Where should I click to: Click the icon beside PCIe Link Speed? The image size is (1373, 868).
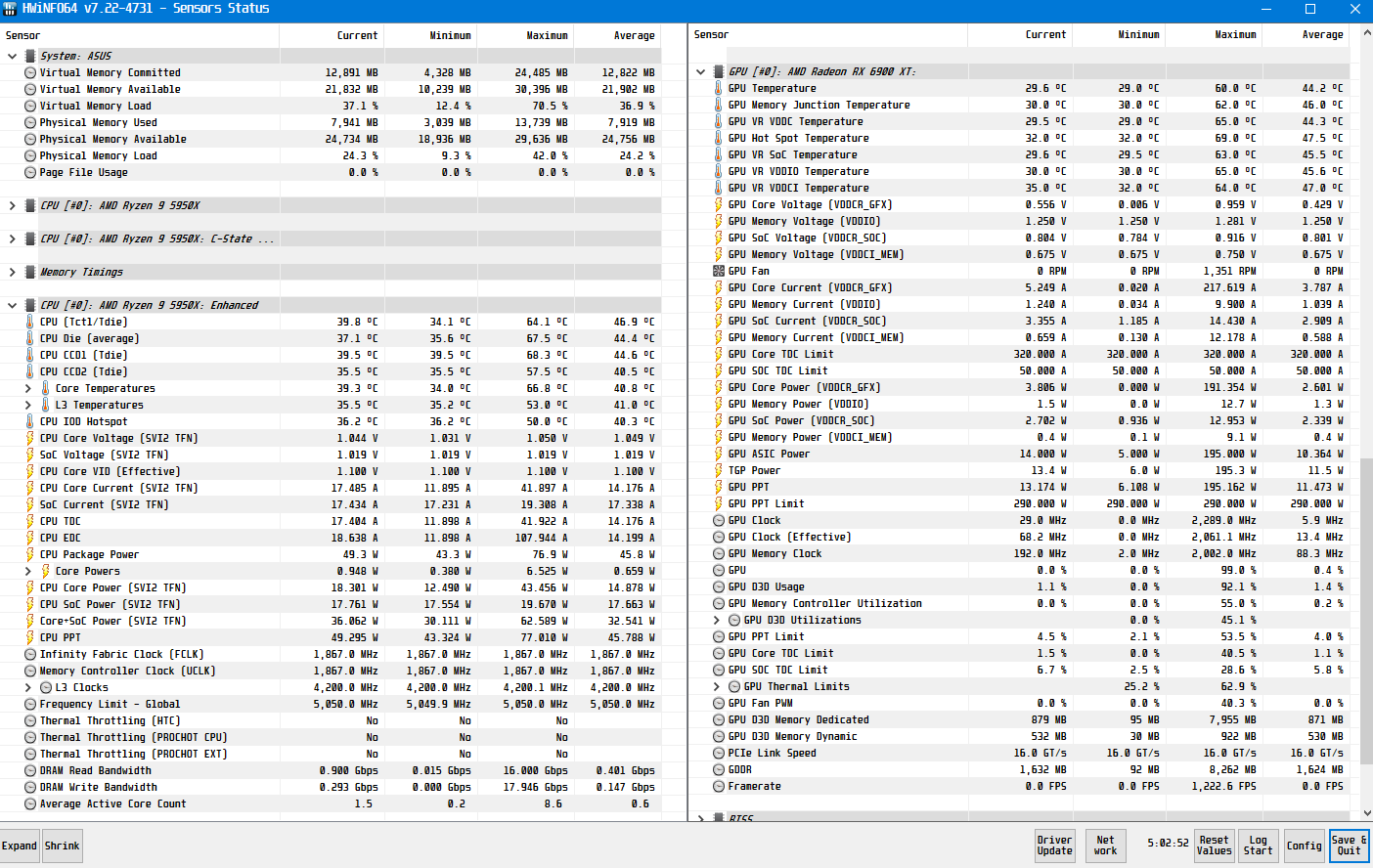coord(719,753)
